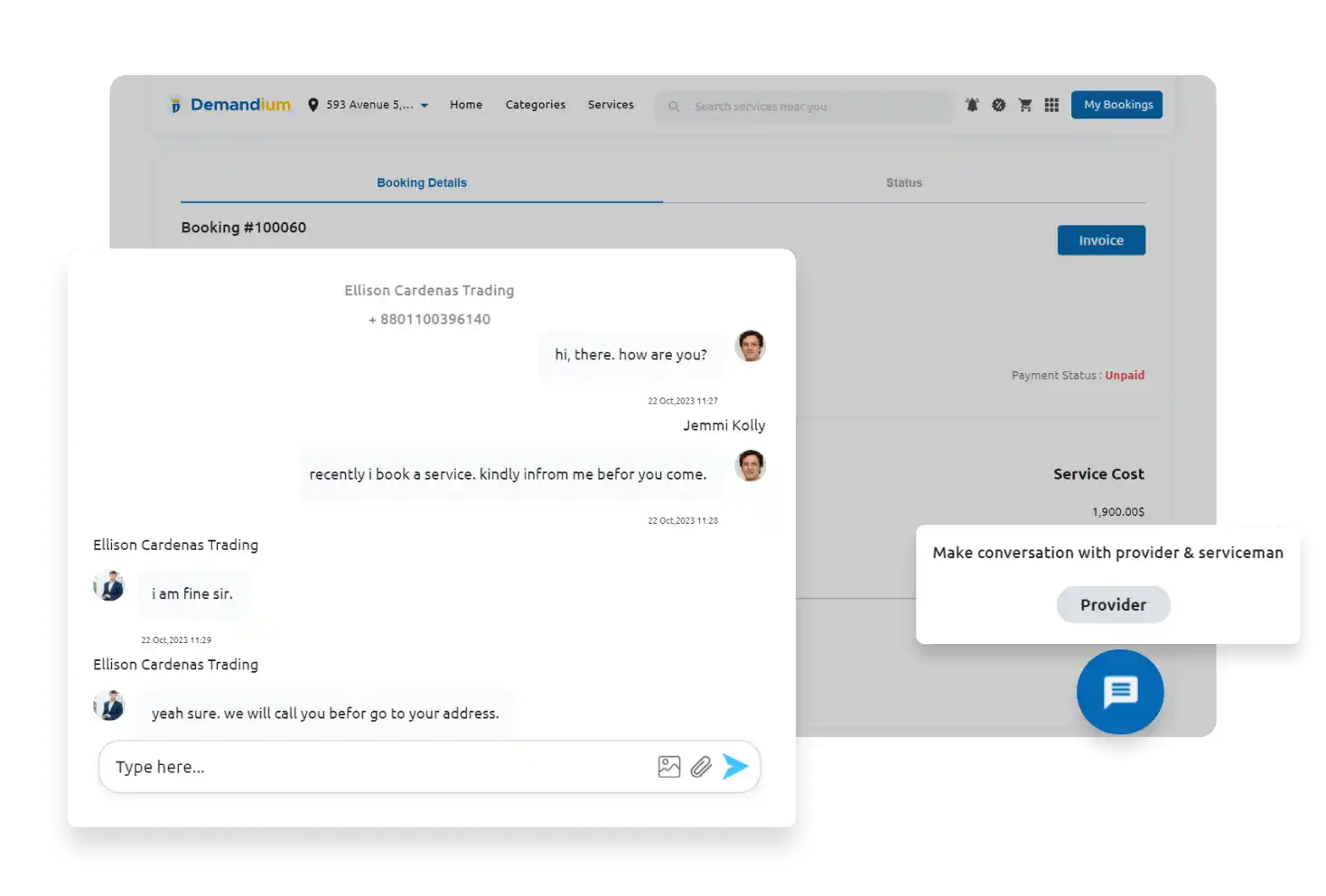1326x896 pixels.
Task: Click the Jemmi Kolly sender name
Action: [x=724, y=425]
